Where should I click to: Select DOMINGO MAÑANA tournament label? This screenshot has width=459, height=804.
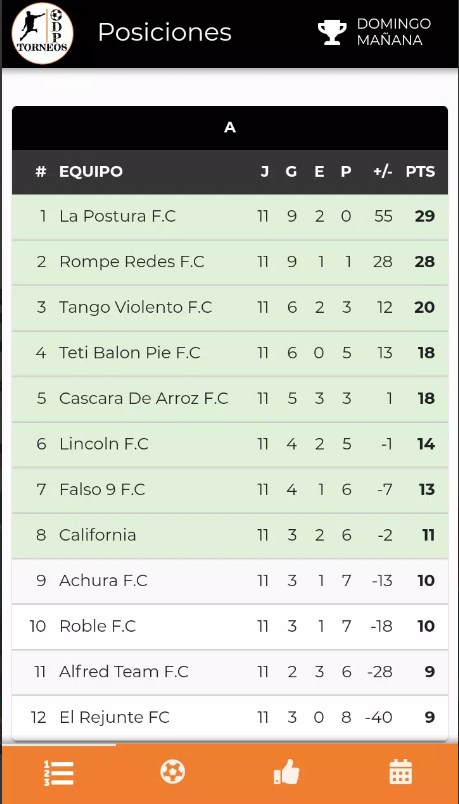tap(394, 32)
